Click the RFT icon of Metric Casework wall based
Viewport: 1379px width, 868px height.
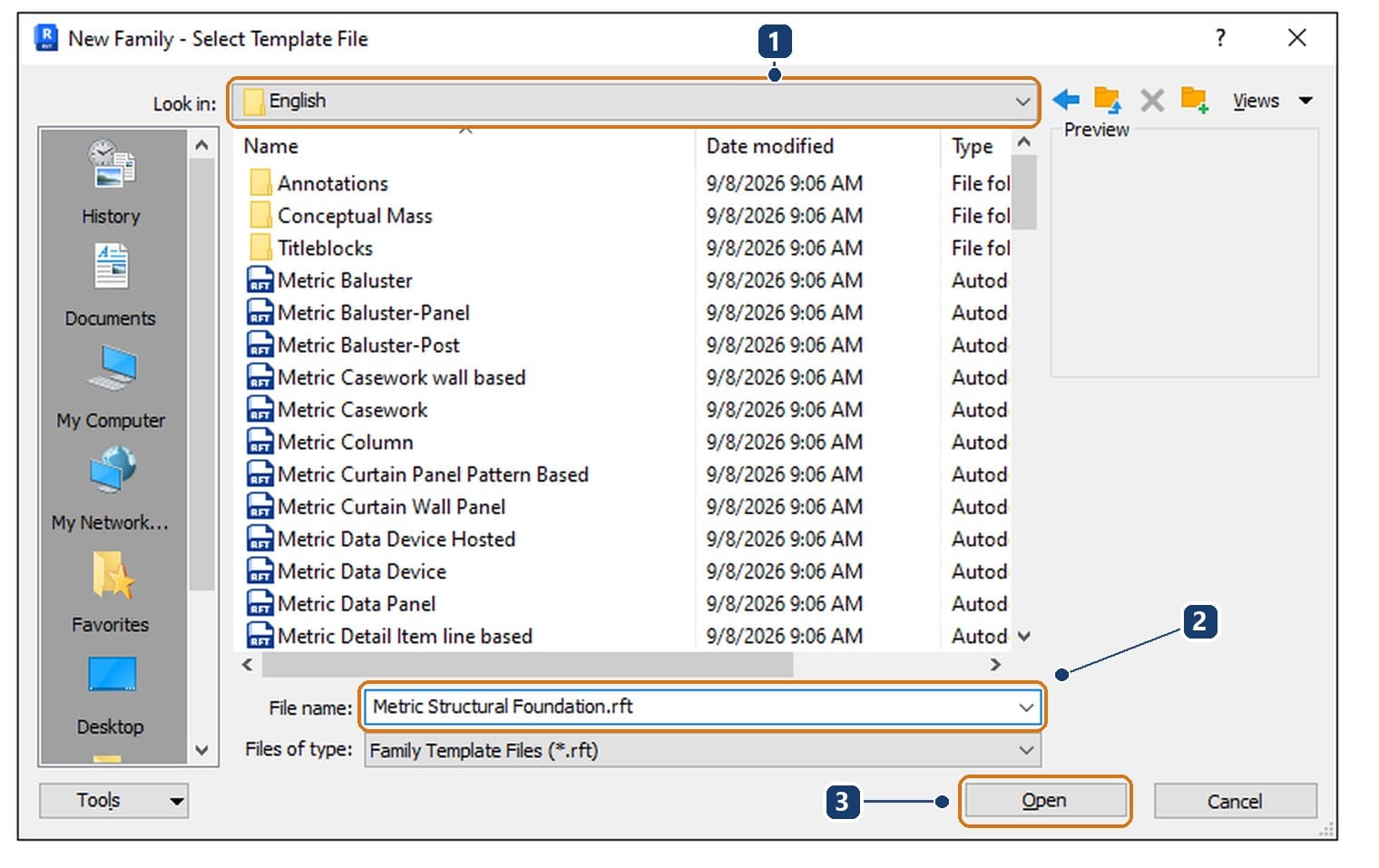pos(260,376)
